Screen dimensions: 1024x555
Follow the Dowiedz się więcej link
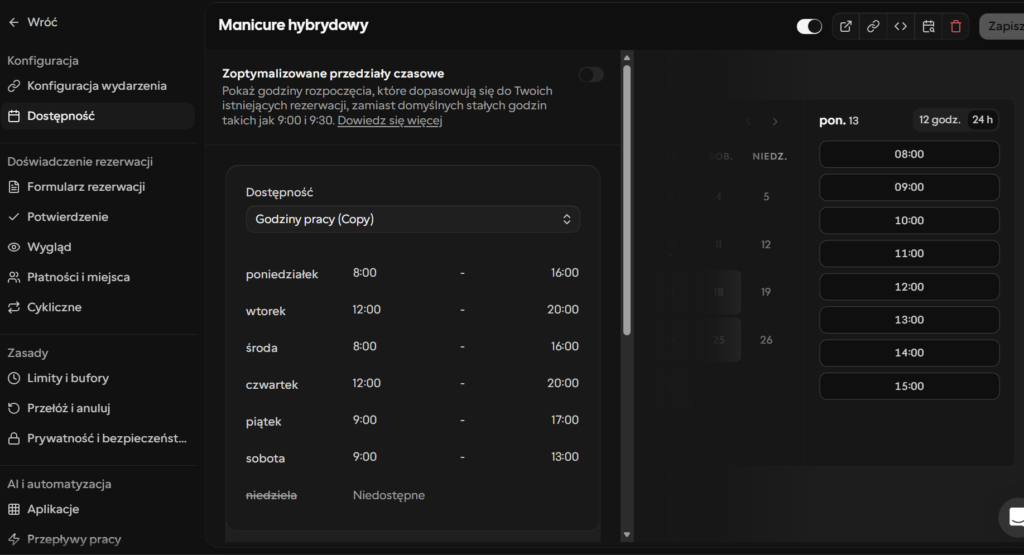click(x=390, y=120)
